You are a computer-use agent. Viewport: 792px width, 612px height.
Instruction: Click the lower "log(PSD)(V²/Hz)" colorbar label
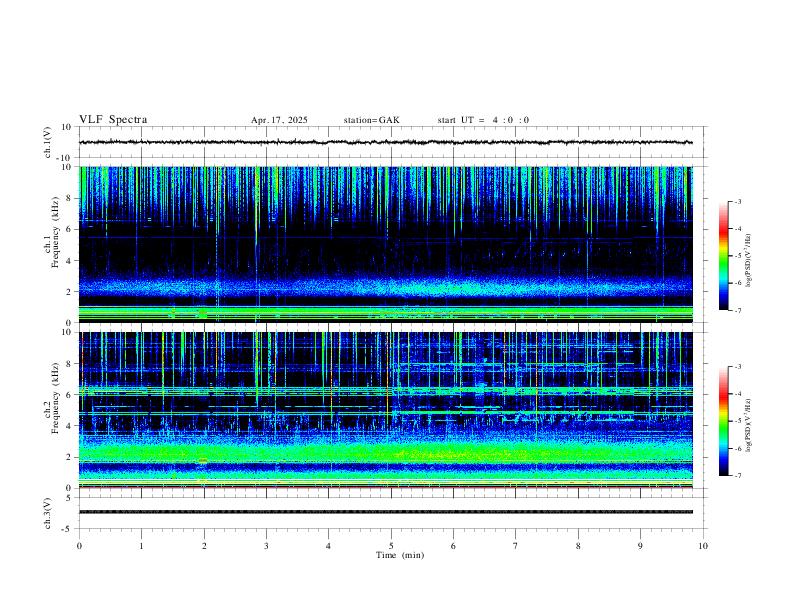pos(749,426)
